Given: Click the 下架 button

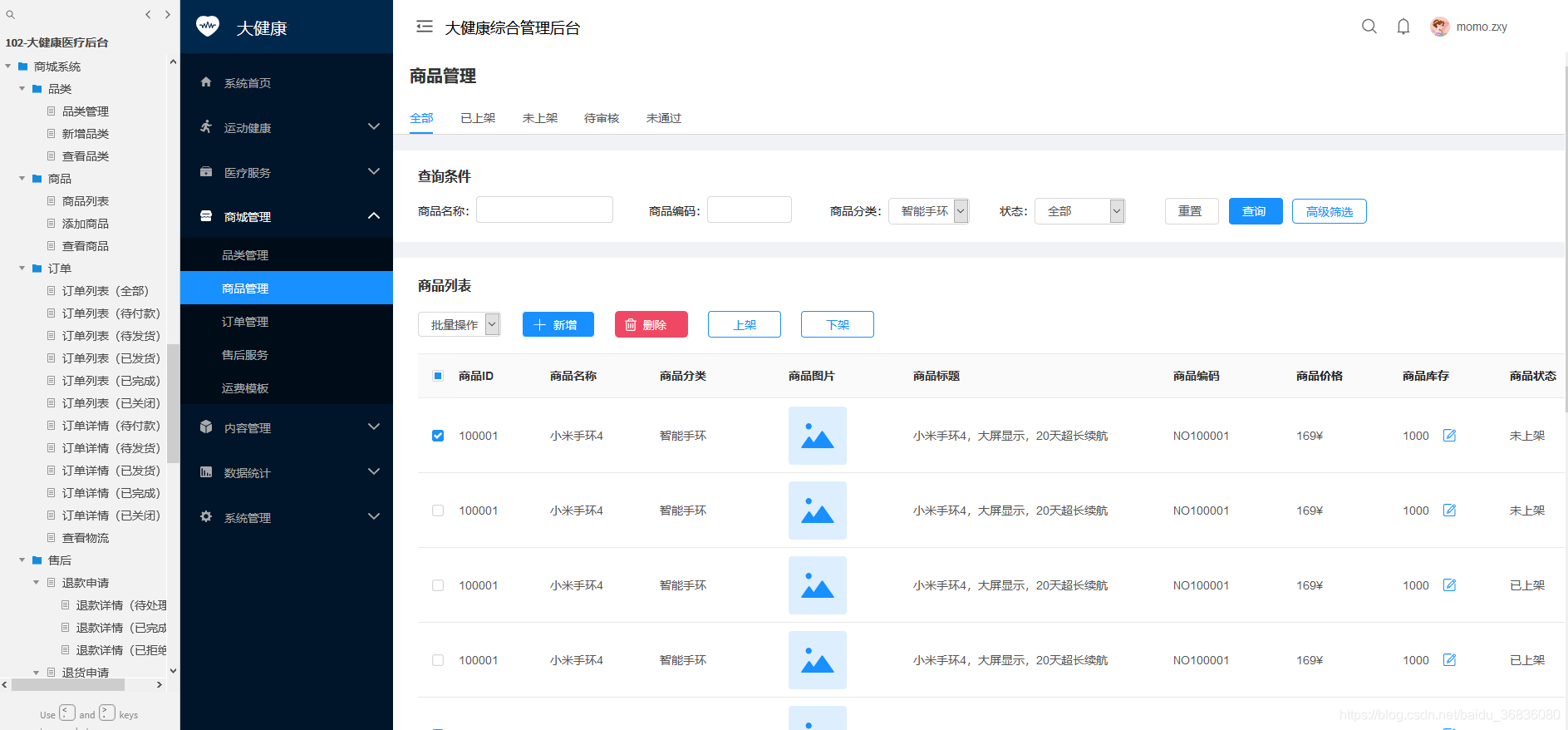Looking at the screenshot, I should click(x=838, y=324).
